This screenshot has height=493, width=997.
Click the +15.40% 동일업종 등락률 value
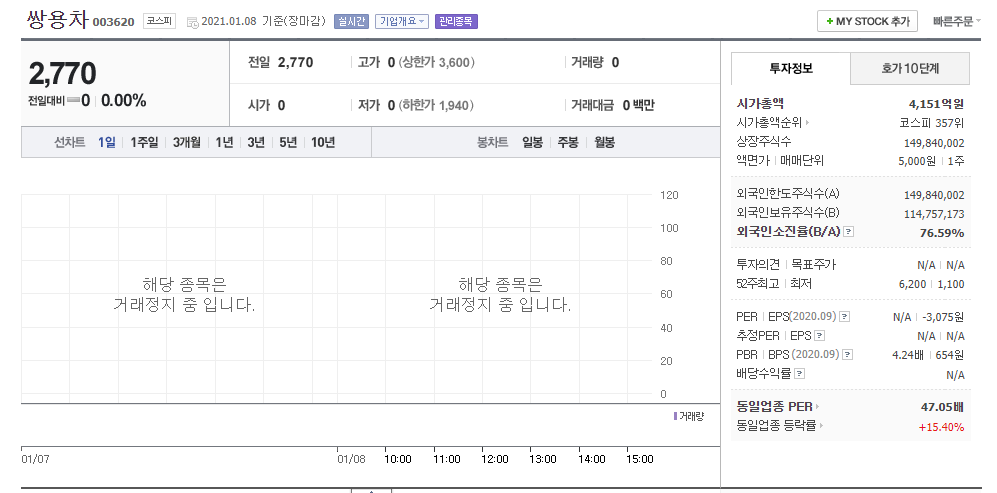tap(942, 426)
